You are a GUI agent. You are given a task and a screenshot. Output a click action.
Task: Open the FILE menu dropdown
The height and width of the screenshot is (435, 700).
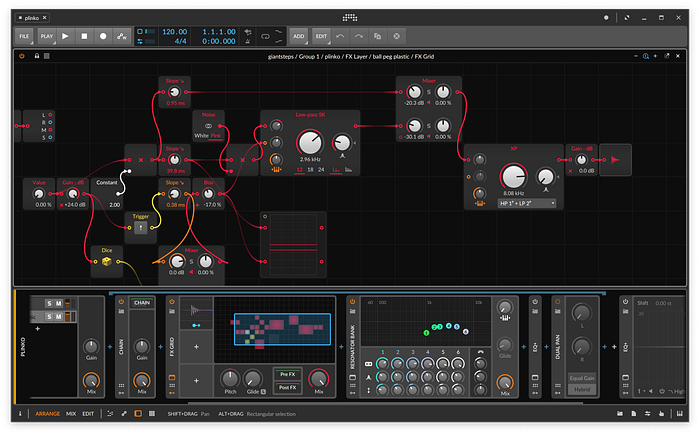[25, 36]
